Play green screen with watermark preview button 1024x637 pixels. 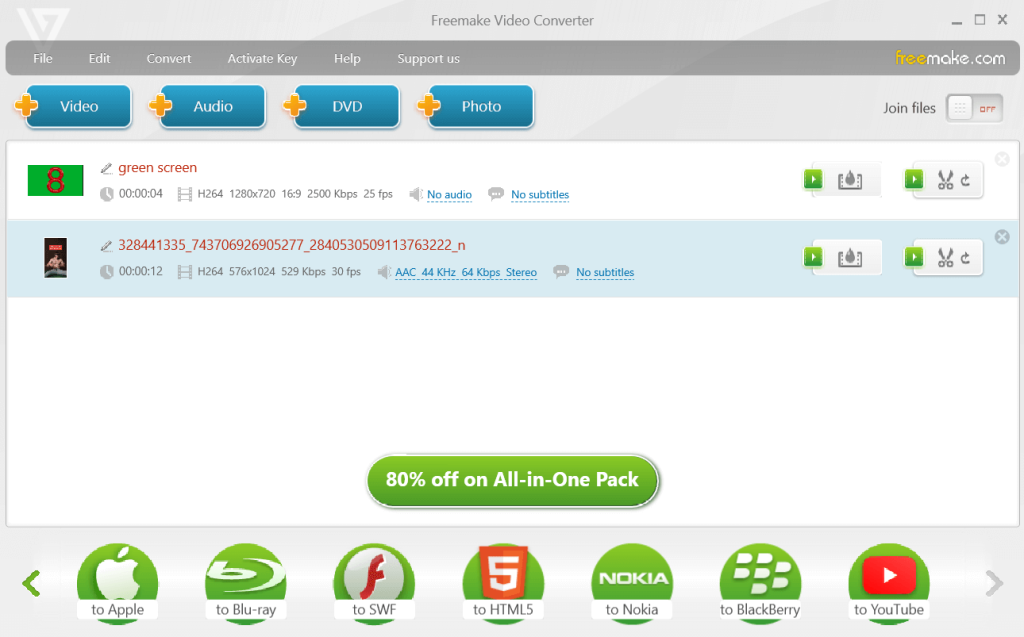click(x=813, y=179)
